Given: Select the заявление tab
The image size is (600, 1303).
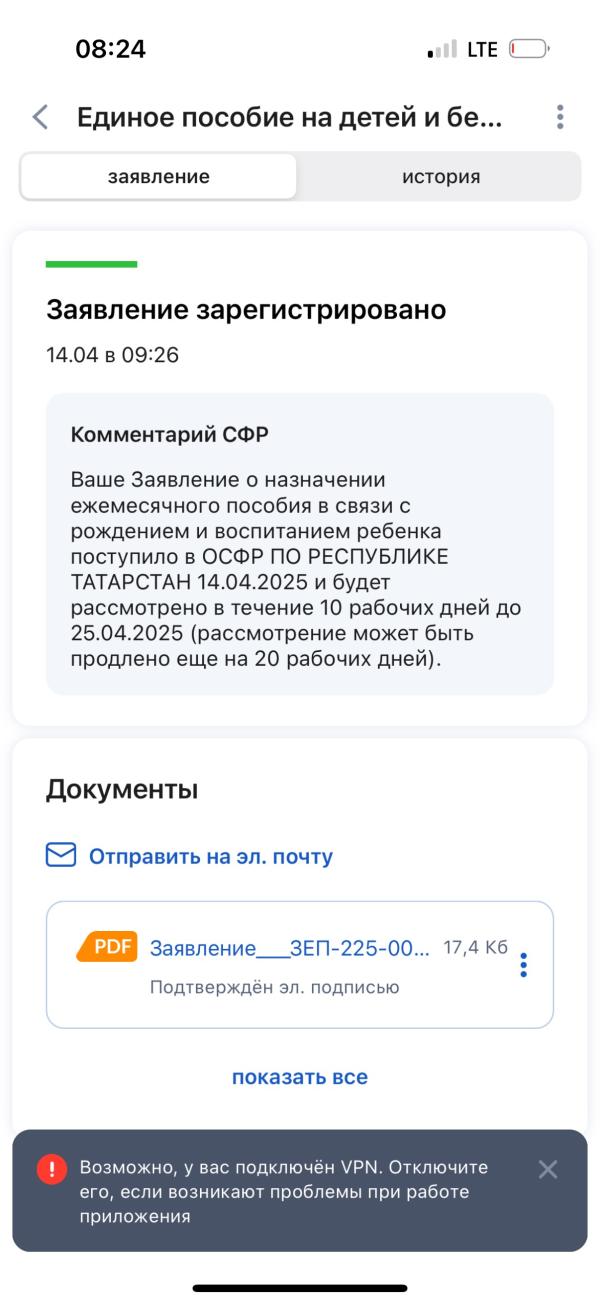Looking at the screenshot, I should (159, 177).
